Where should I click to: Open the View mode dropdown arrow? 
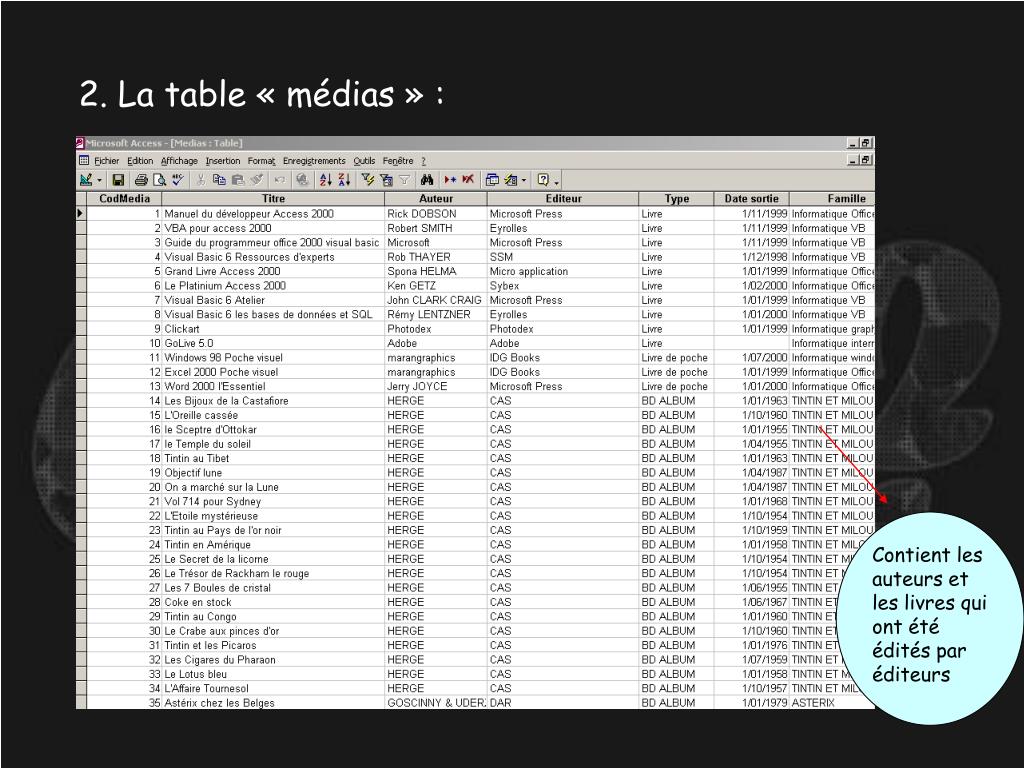pyautogui.click(x=99, y=180)
